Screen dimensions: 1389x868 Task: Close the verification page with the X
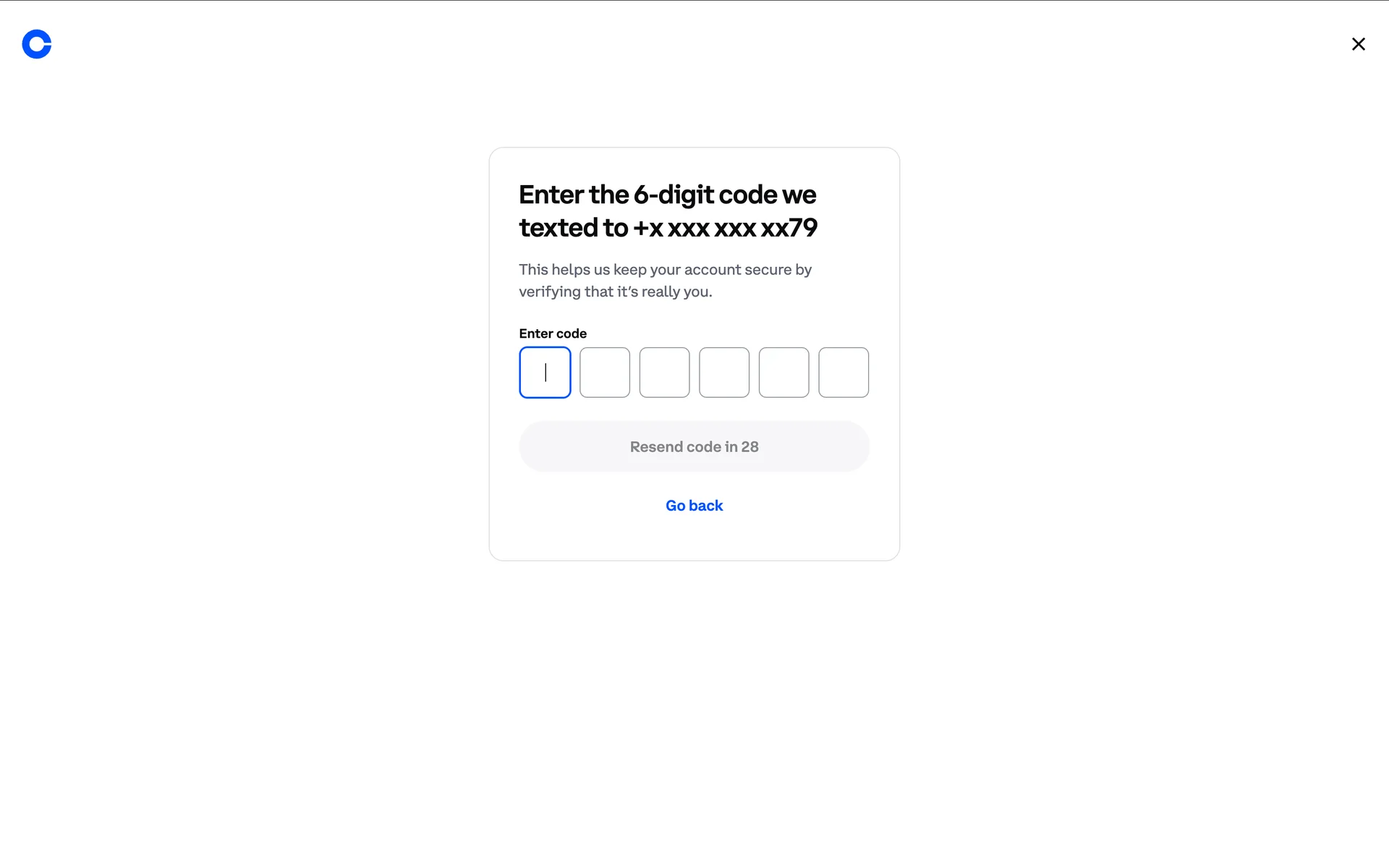1358,44
